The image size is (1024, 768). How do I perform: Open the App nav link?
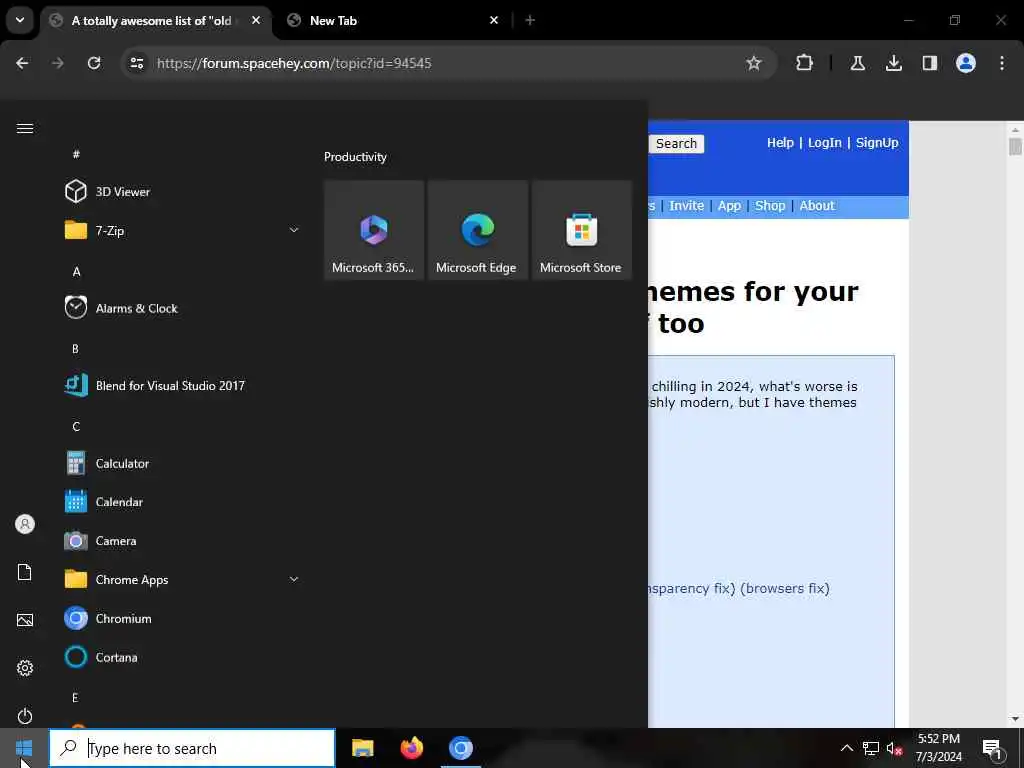pos(729,206)
